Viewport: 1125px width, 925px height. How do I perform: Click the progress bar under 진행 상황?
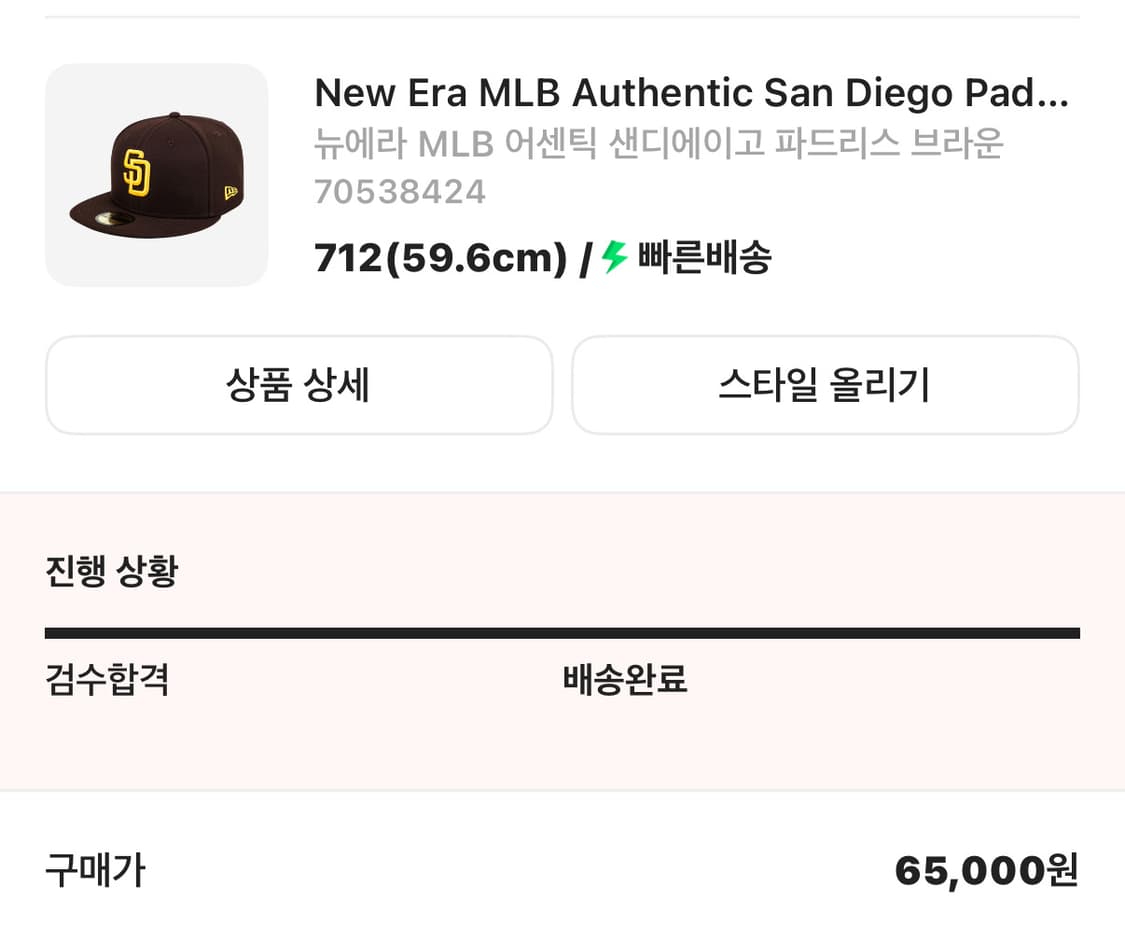point(562,632)
